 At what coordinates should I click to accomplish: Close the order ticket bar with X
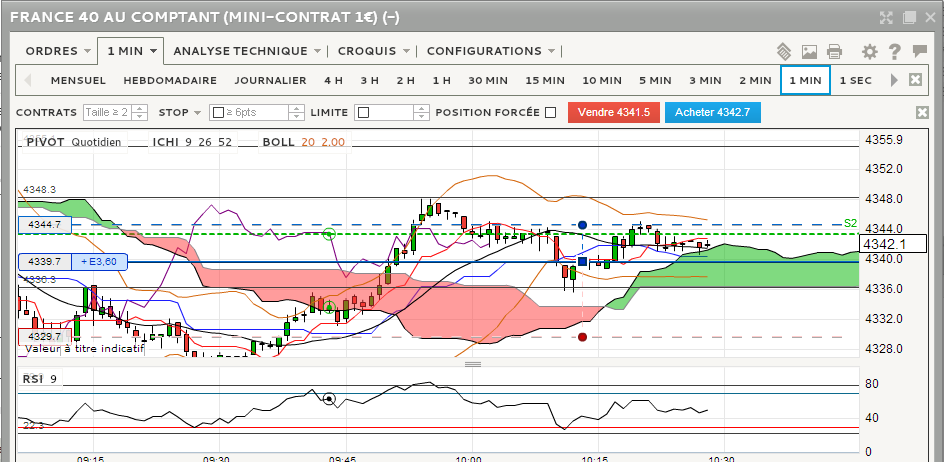point(922,112)
